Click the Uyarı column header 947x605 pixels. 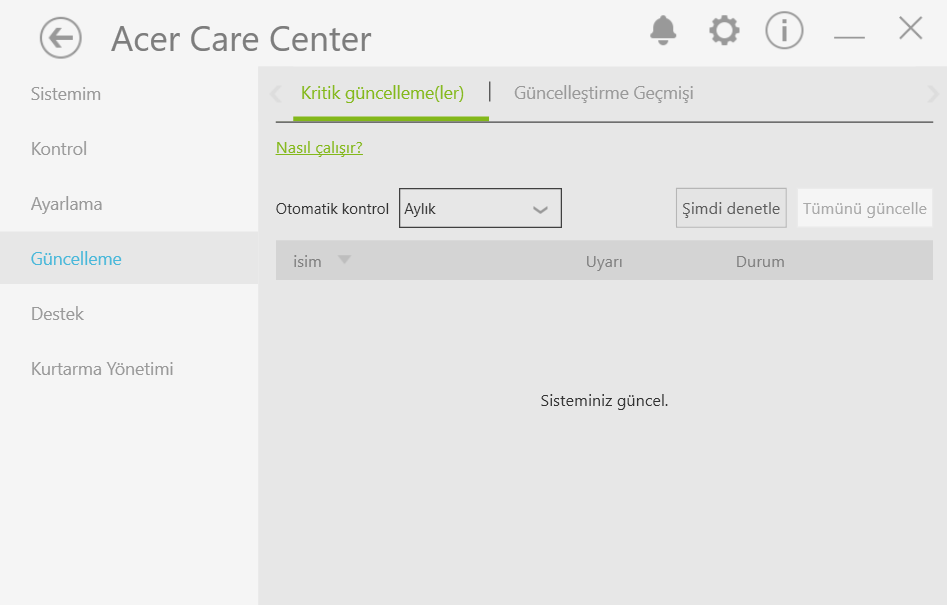tap(604, 262)
